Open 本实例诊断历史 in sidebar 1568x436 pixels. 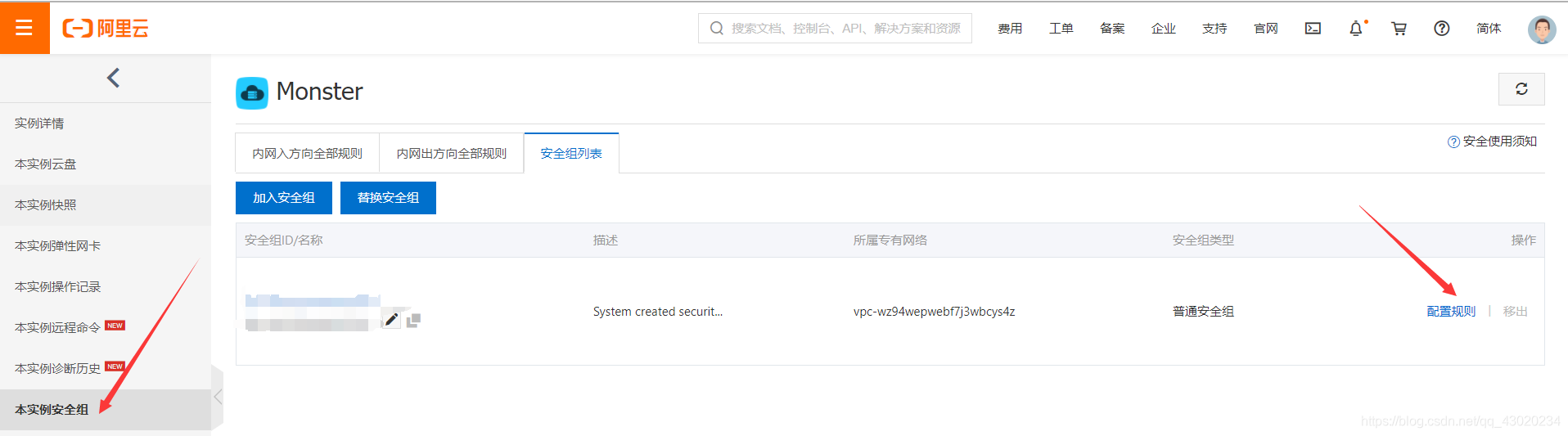click(x=106, y=369)
